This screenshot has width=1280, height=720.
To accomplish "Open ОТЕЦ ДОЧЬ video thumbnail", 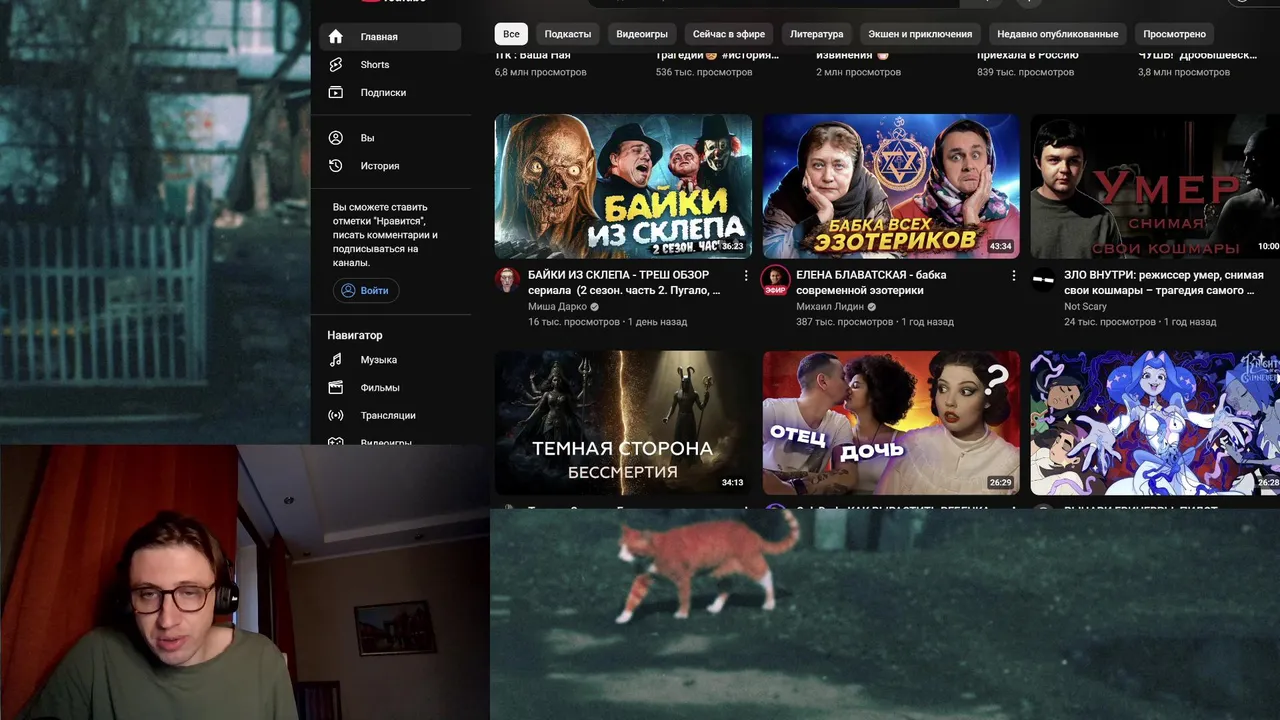I will point(891,422).
